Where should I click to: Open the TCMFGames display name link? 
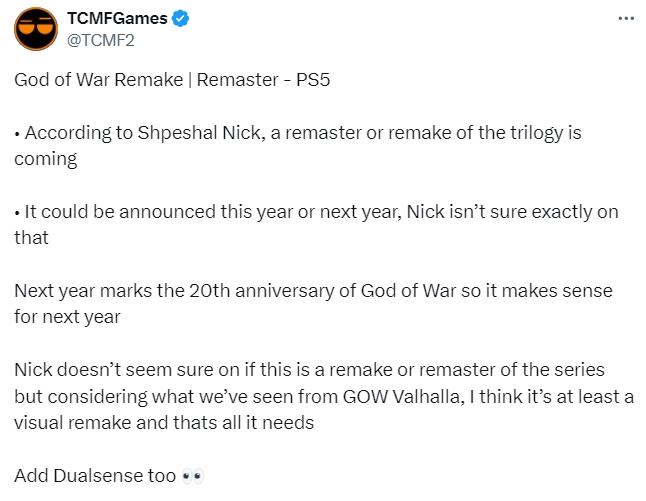pyautogui.click(x=116, y=19)
